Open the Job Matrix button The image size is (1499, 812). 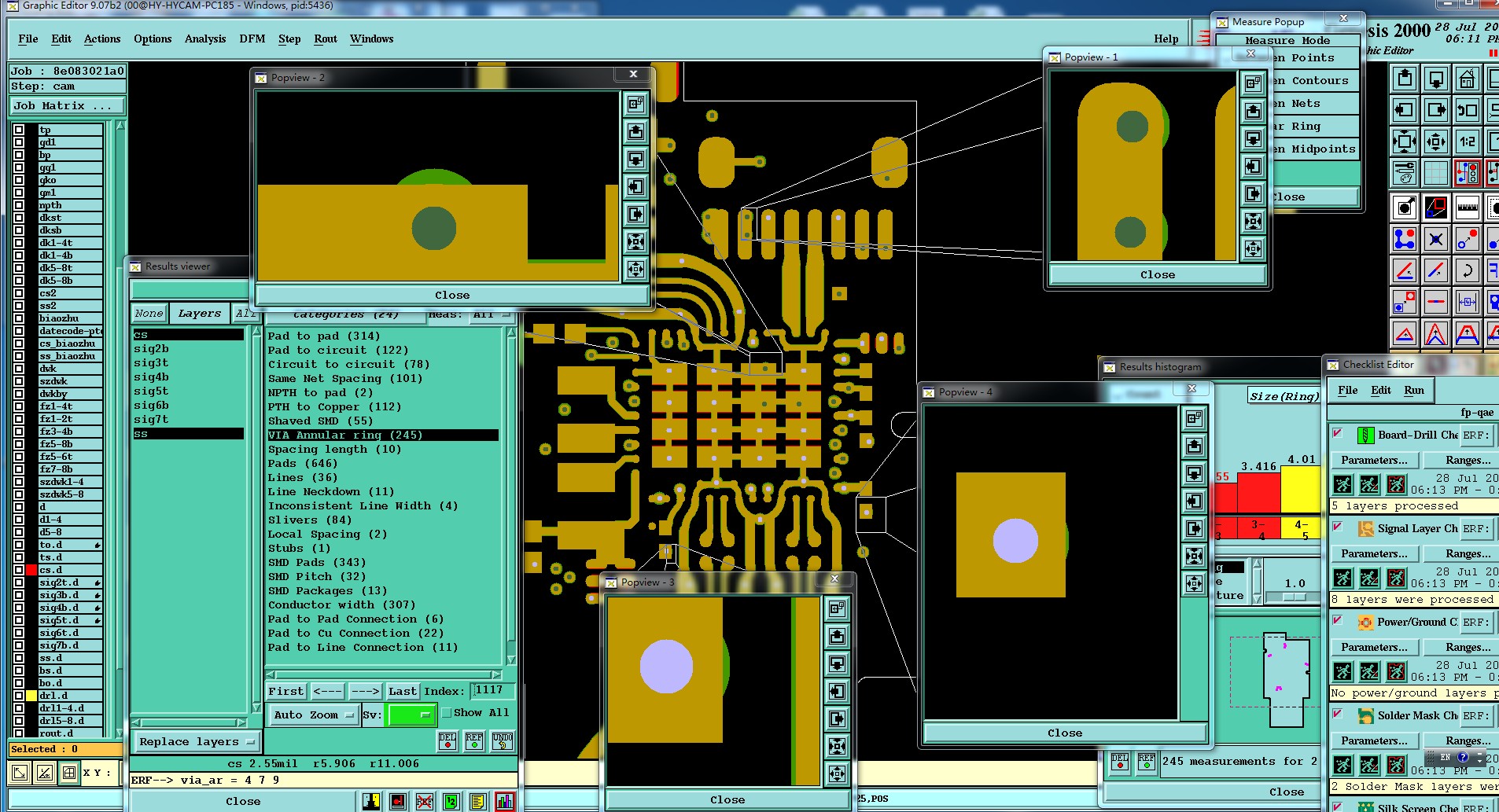coord(67,105)
